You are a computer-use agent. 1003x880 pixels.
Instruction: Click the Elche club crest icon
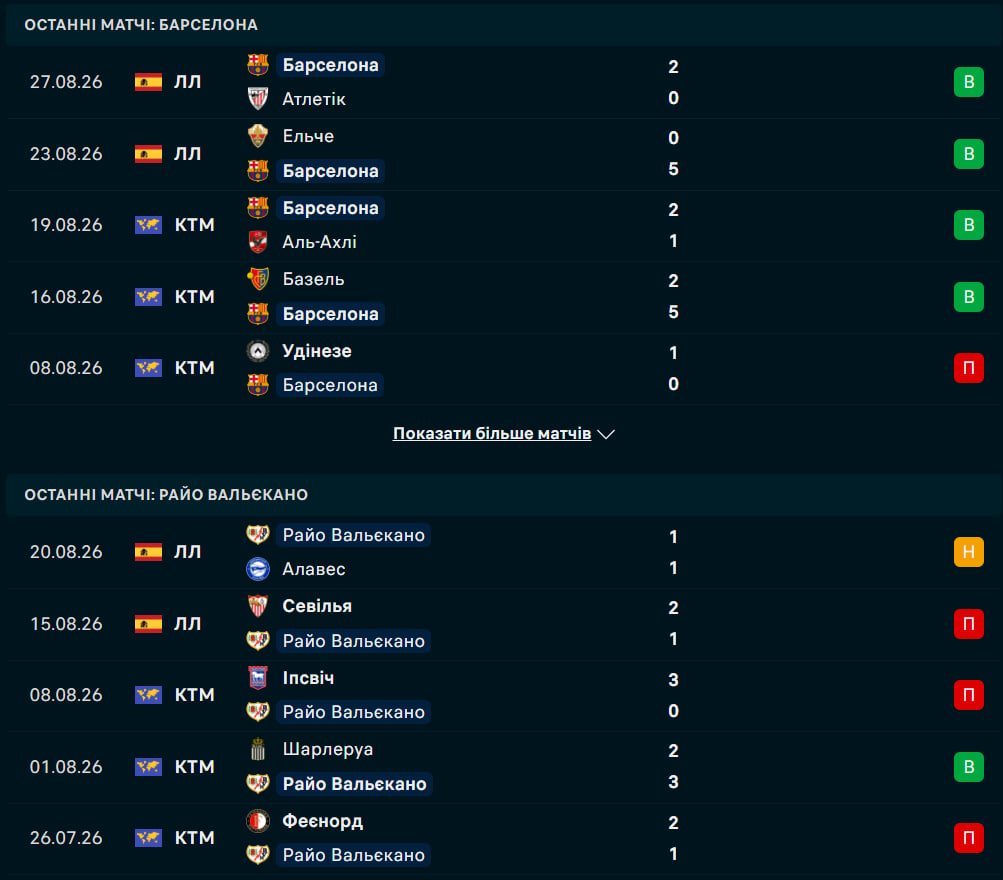pyautogui.click(x=258, y=136)
